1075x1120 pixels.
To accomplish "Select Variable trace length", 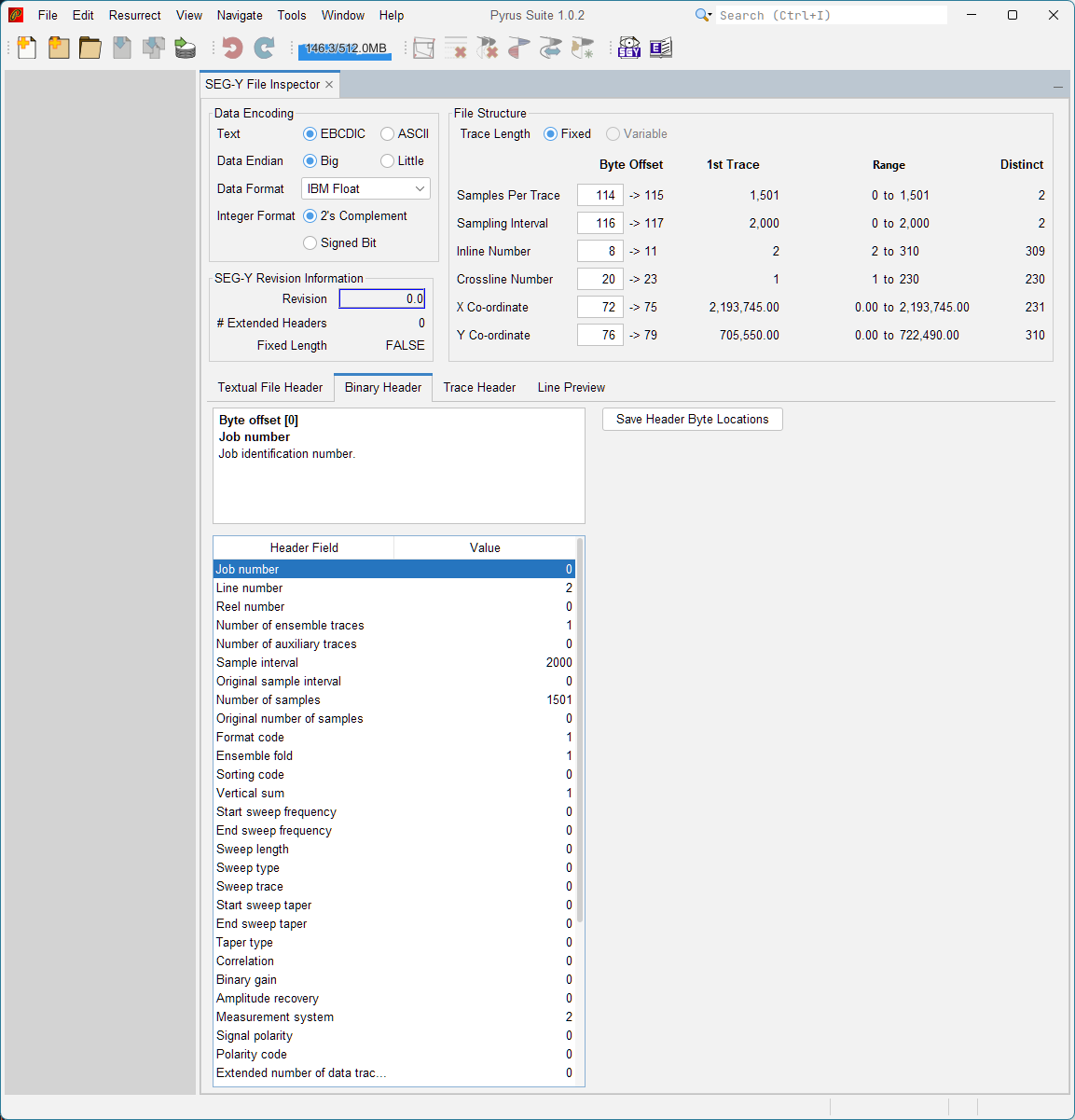I will [x=637, y=133].
